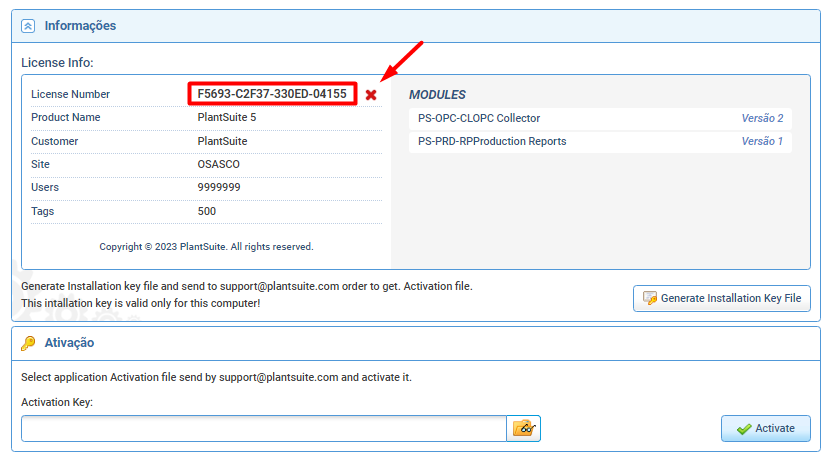The width and height of the screenshot is (837, 466).
Task: Click the Informações header title
Action: (80, 26)
